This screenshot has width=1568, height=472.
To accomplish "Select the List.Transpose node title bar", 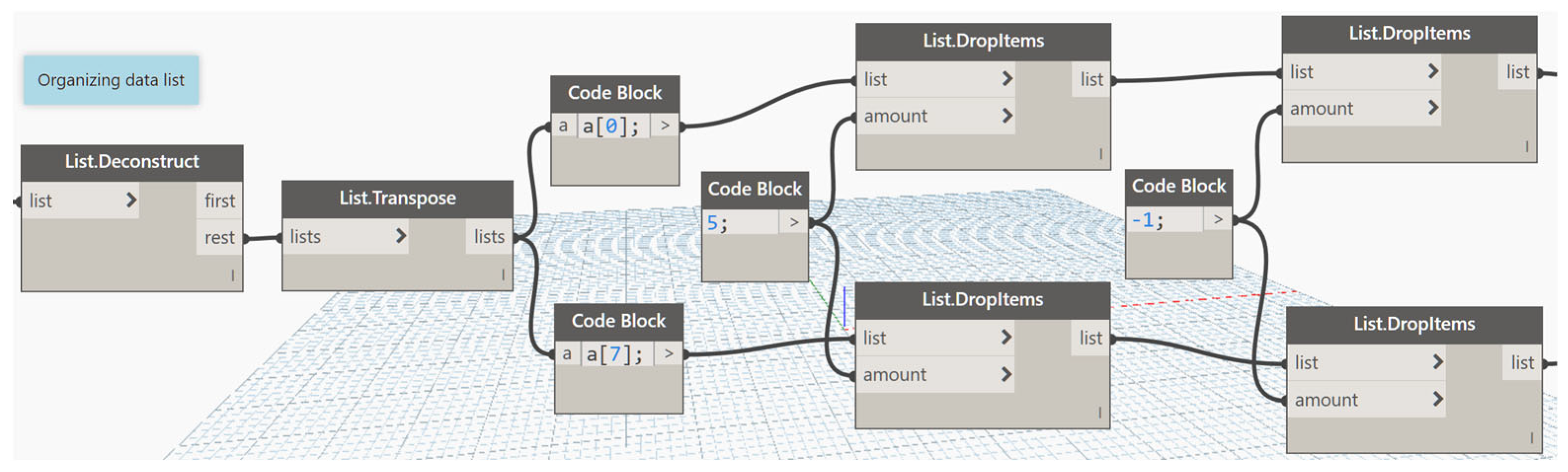I will point(397,198).
